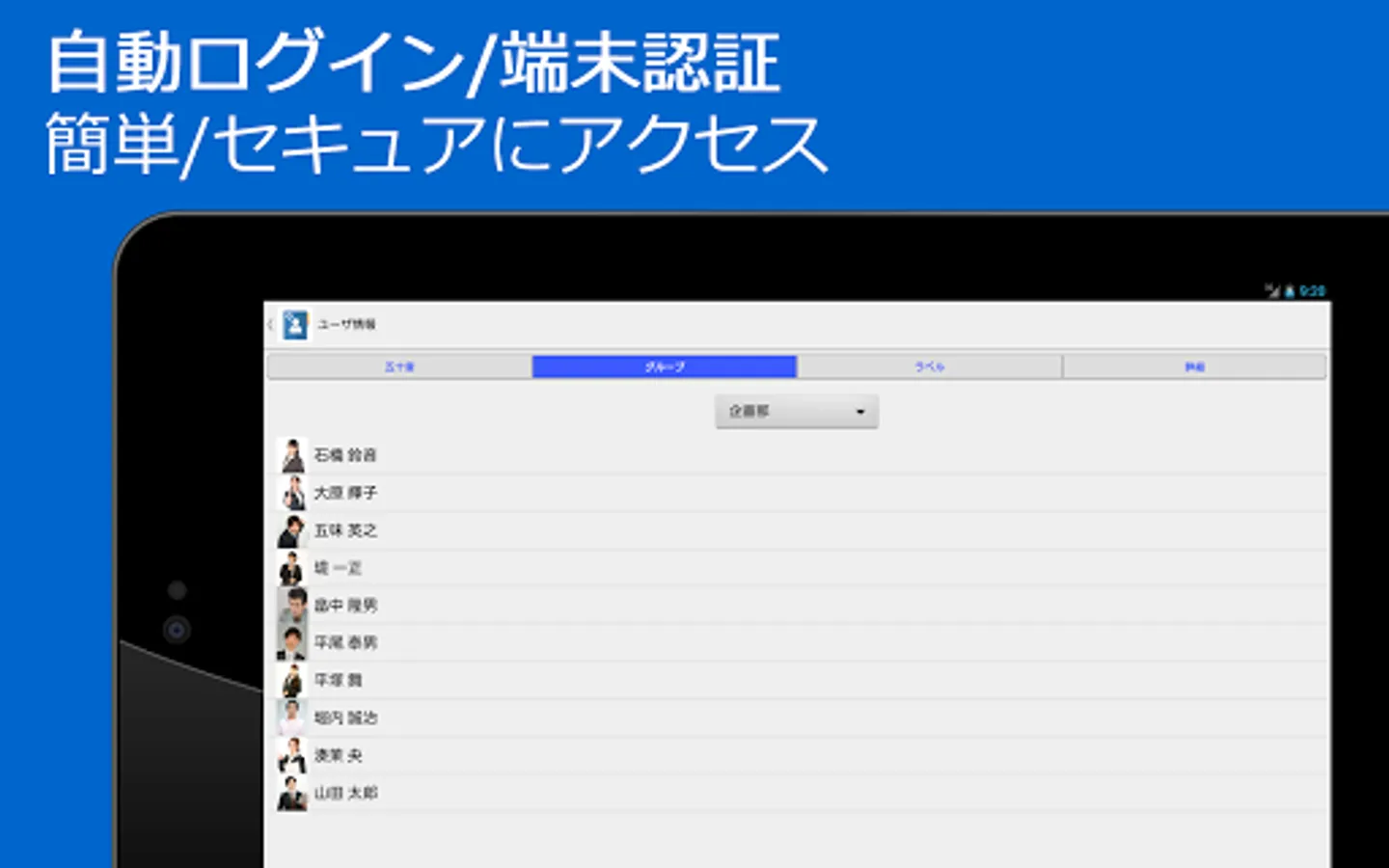Select the グループ tab
1389x868 pixels.
click(x=665, y=366)
